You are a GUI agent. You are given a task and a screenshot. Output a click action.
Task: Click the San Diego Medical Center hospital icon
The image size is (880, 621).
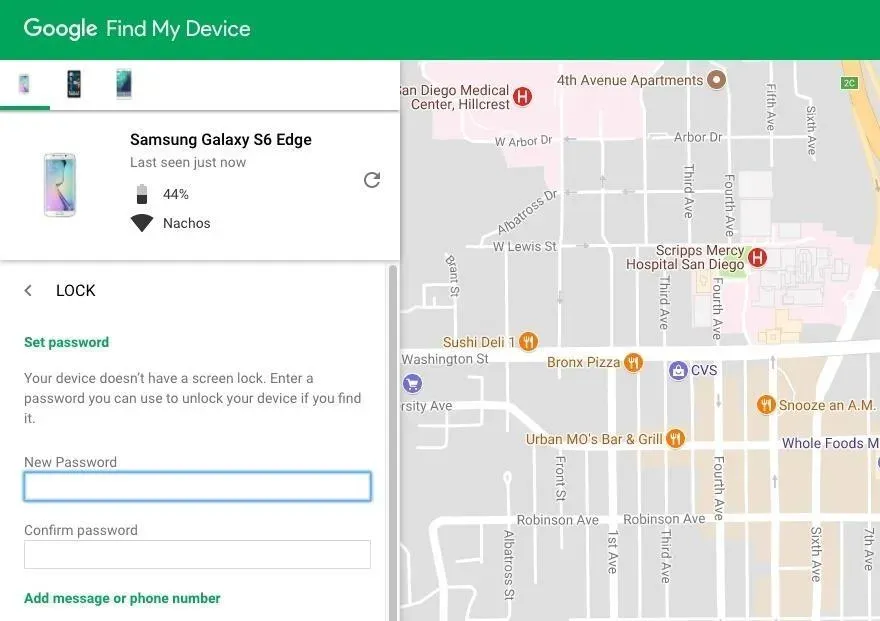point(521,96)
